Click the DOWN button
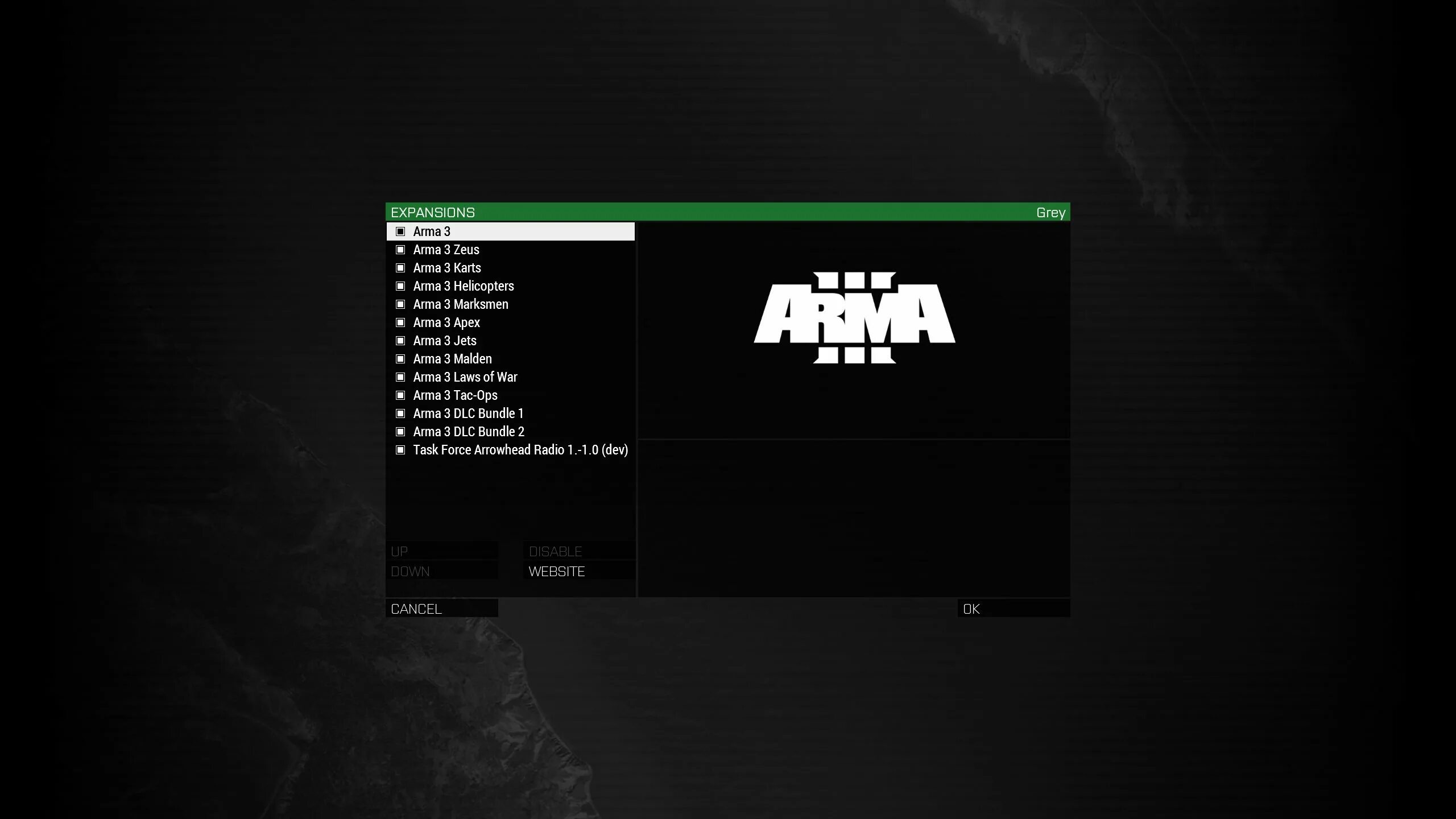Screen dimensions: 1456x819 [x=442, y=571]
